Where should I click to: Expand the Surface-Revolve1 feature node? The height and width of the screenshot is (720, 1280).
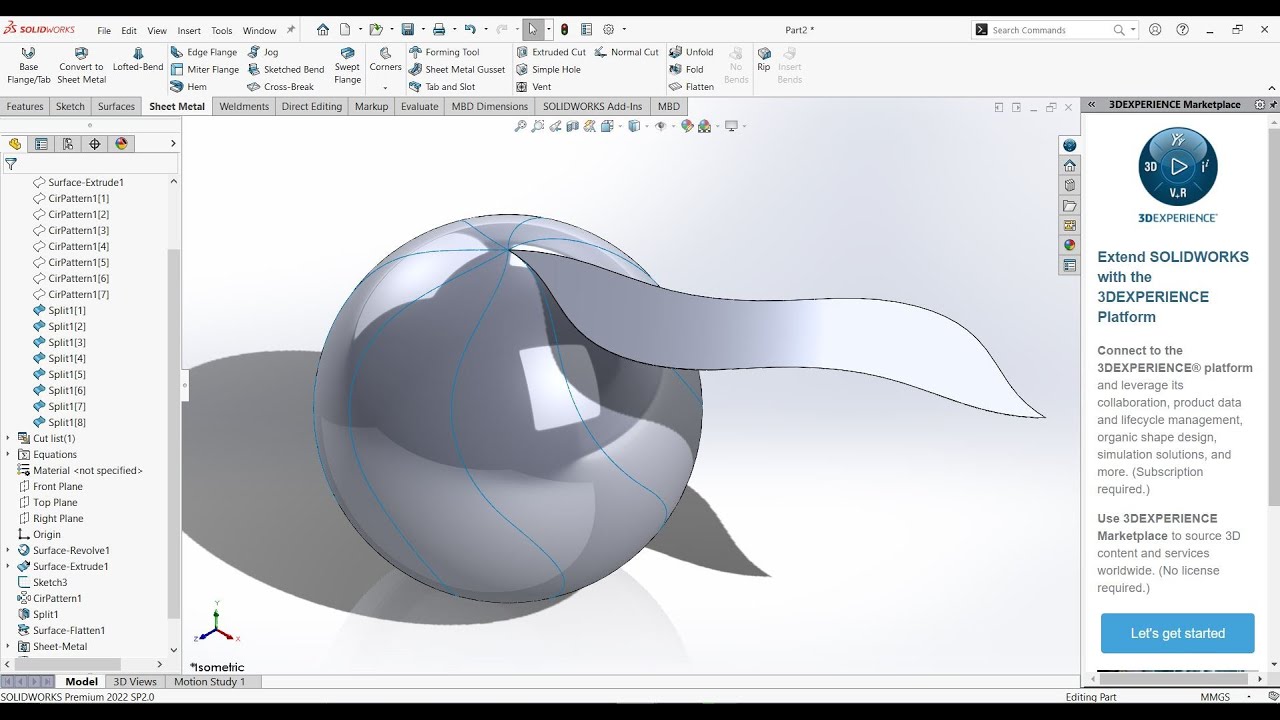click(8, 550)
